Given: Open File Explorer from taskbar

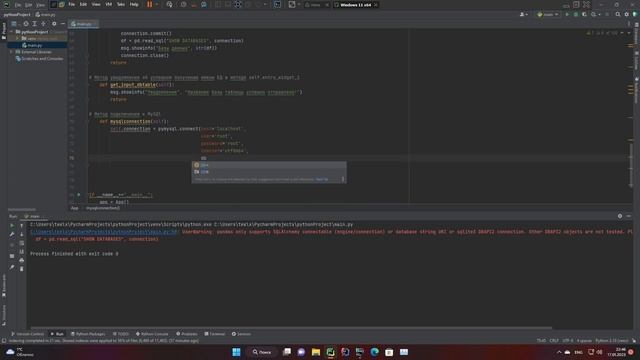Looking at the screenshot, I should click(316, 352).
